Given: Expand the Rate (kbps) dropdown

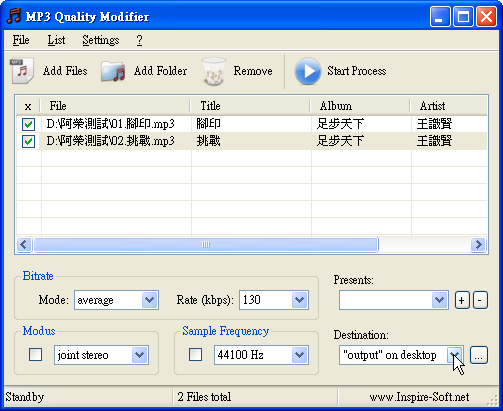Looking at the screenshot, I should [274, 300].
